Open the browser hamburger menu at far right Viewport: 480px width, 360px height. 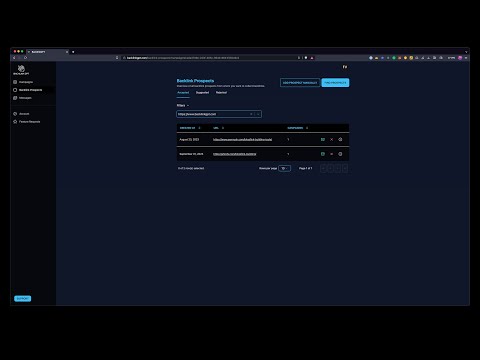(466, 58)
